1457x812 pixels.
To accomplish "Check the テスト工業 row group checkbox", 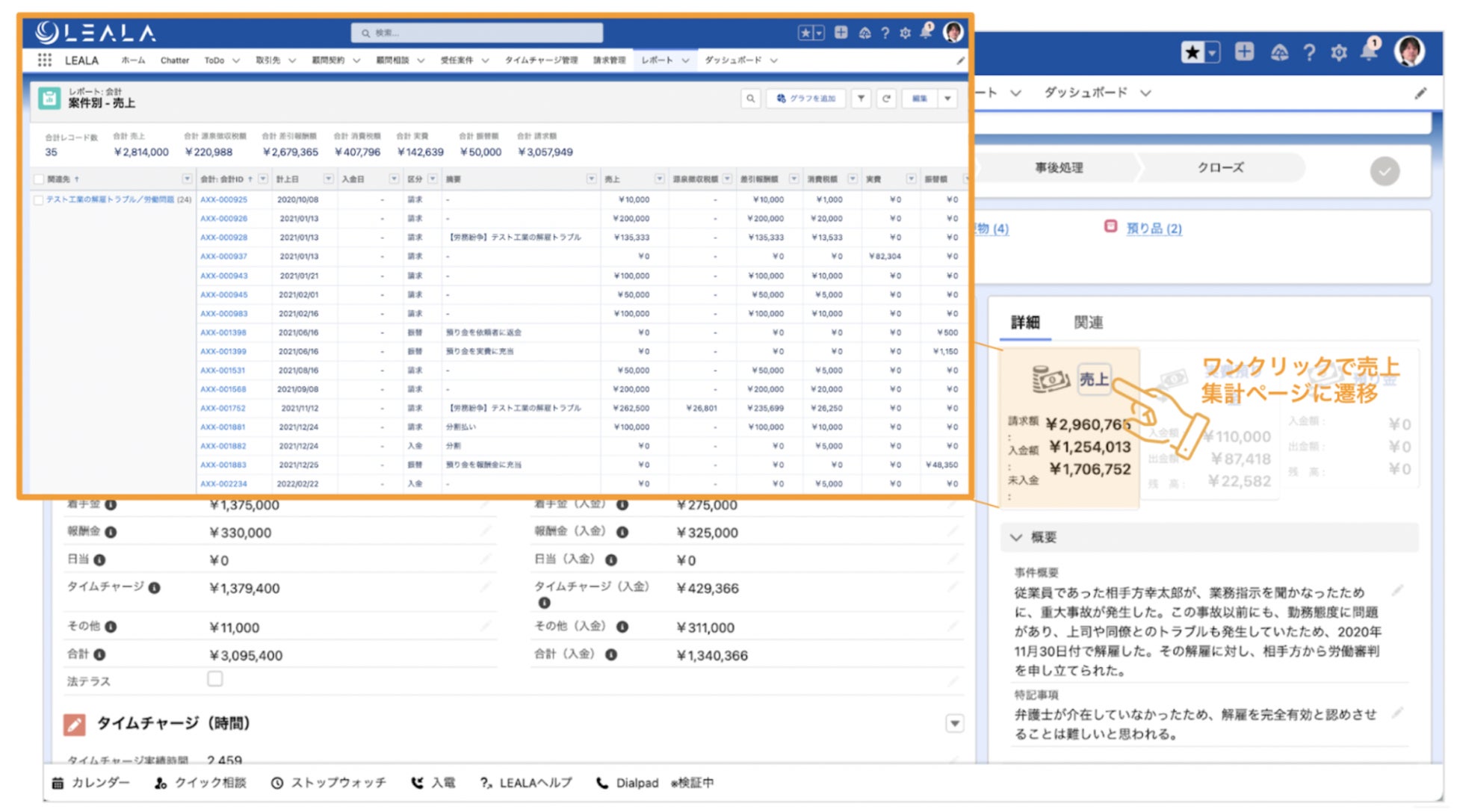I will (39, 199).
